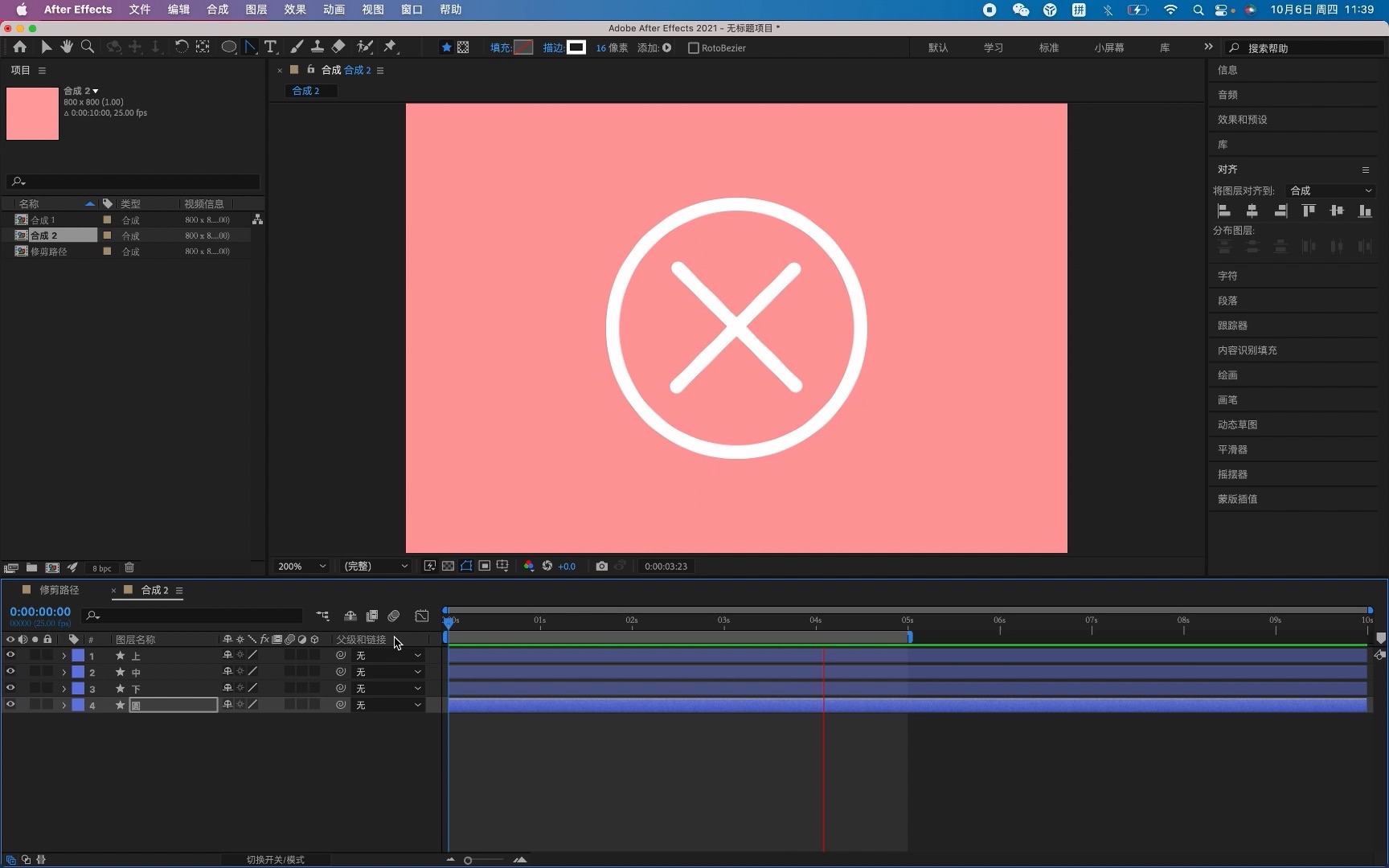Hide layer 2 中 eye toggle
The height and width of the screenshot is (868, 1389).
tap(10, 672)
